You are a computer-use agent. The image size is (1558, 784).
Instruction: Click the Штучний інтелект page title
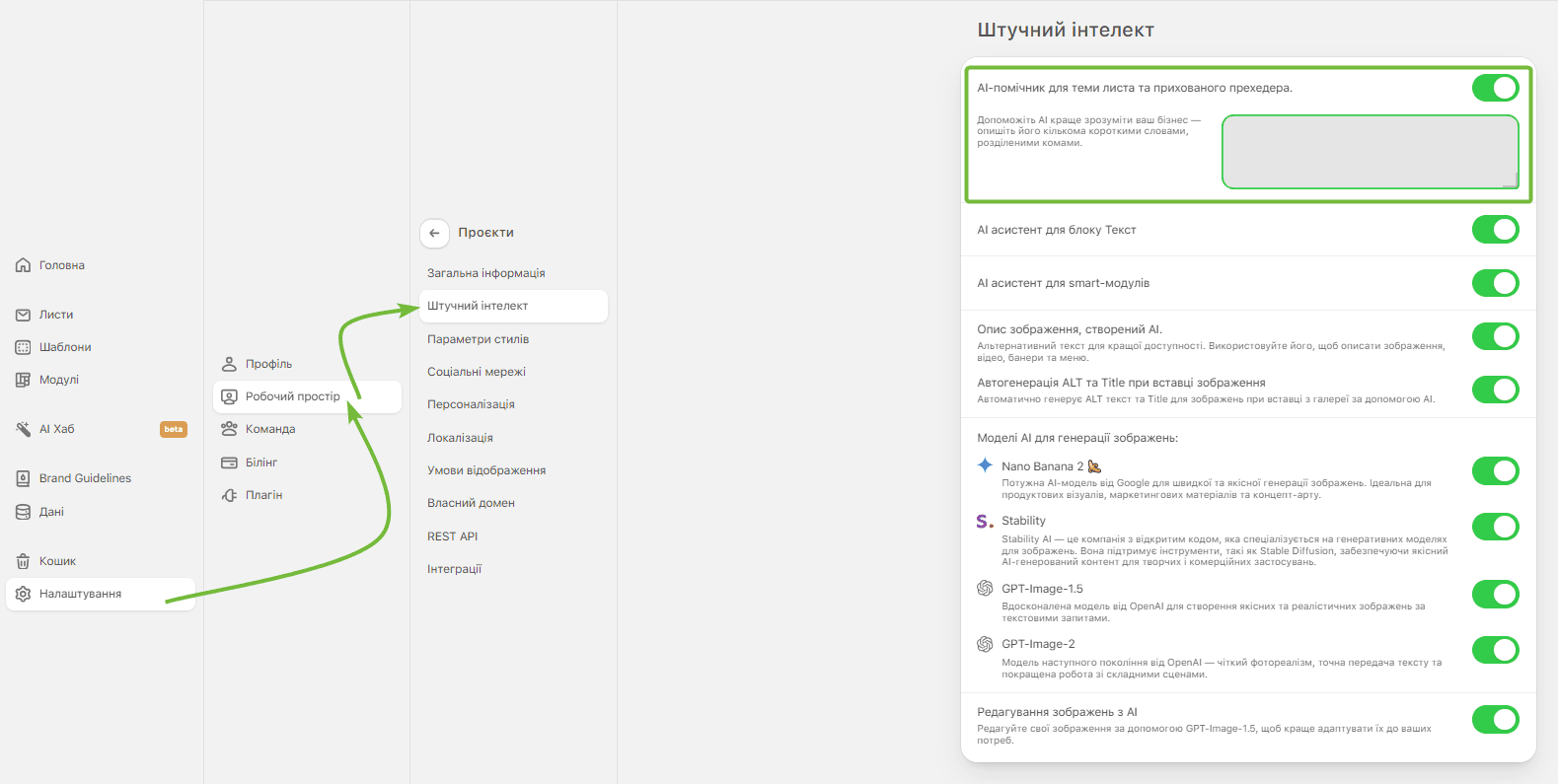tap(1066, 31)
